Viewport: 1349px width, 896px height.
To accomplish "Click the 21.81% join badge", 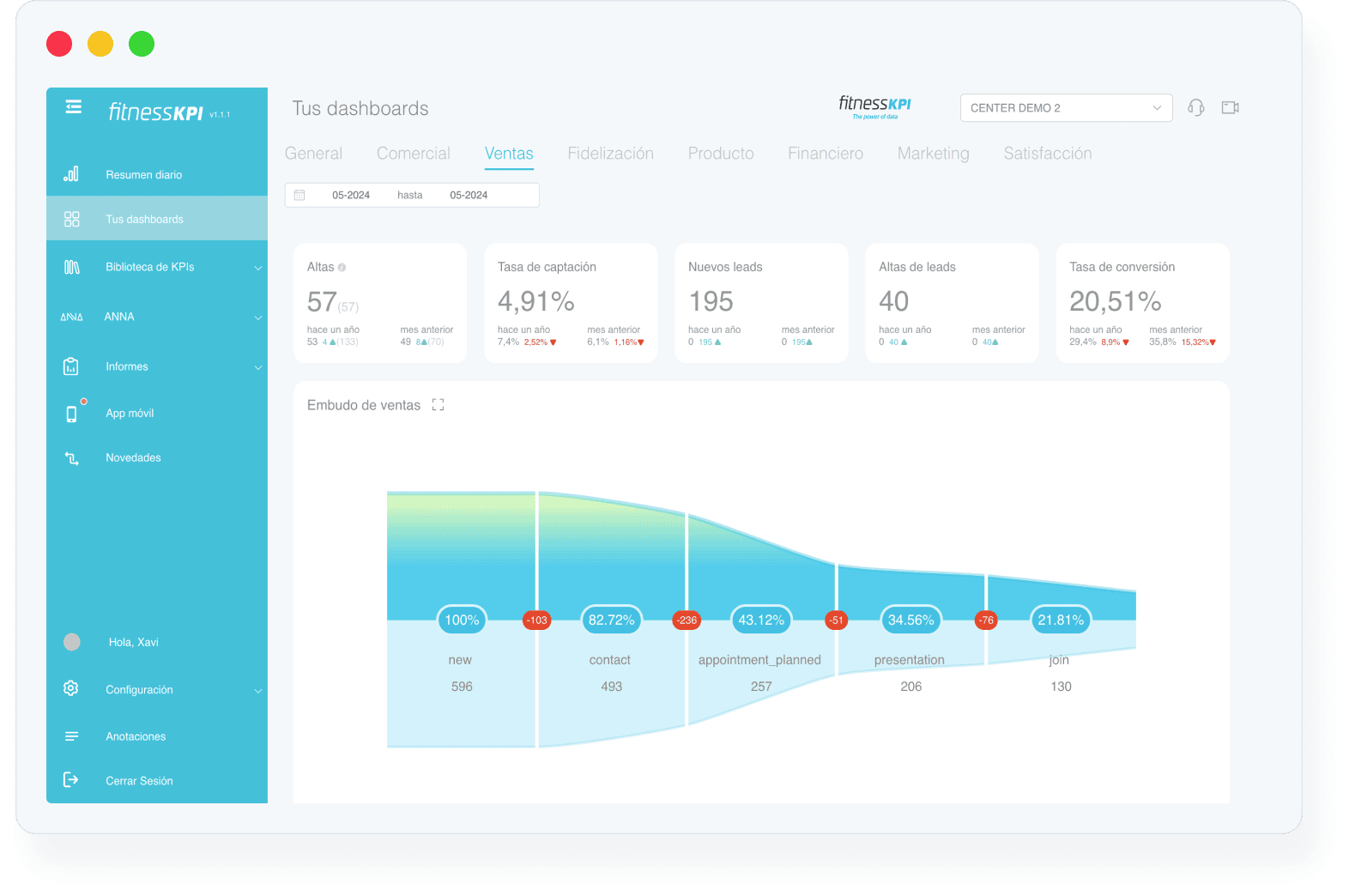I will pyautogui.click(x=1061, y=620).
